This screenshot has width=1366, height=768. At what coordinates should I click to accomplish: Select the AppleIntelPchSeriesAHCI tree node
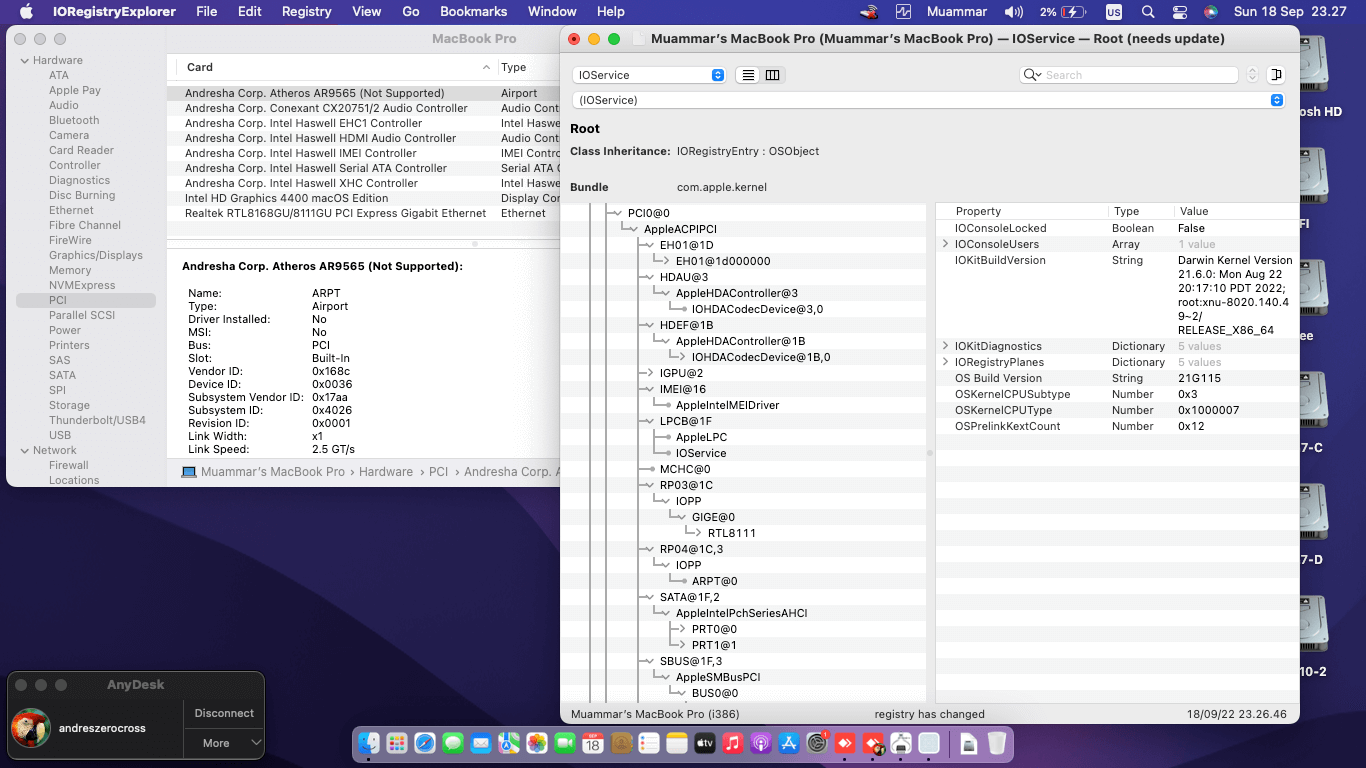tap(741, 613)
